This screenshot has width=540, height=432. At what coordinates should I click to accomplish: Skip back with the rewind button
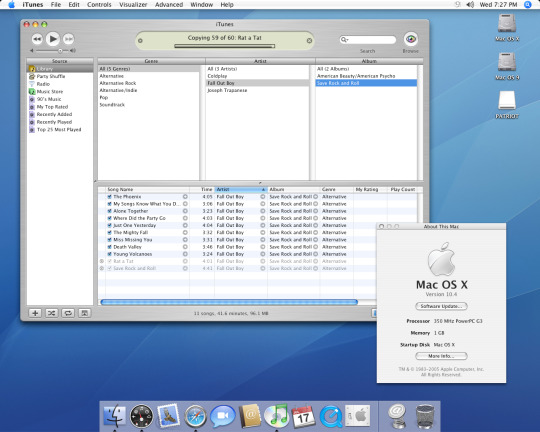tap(37, 39)
